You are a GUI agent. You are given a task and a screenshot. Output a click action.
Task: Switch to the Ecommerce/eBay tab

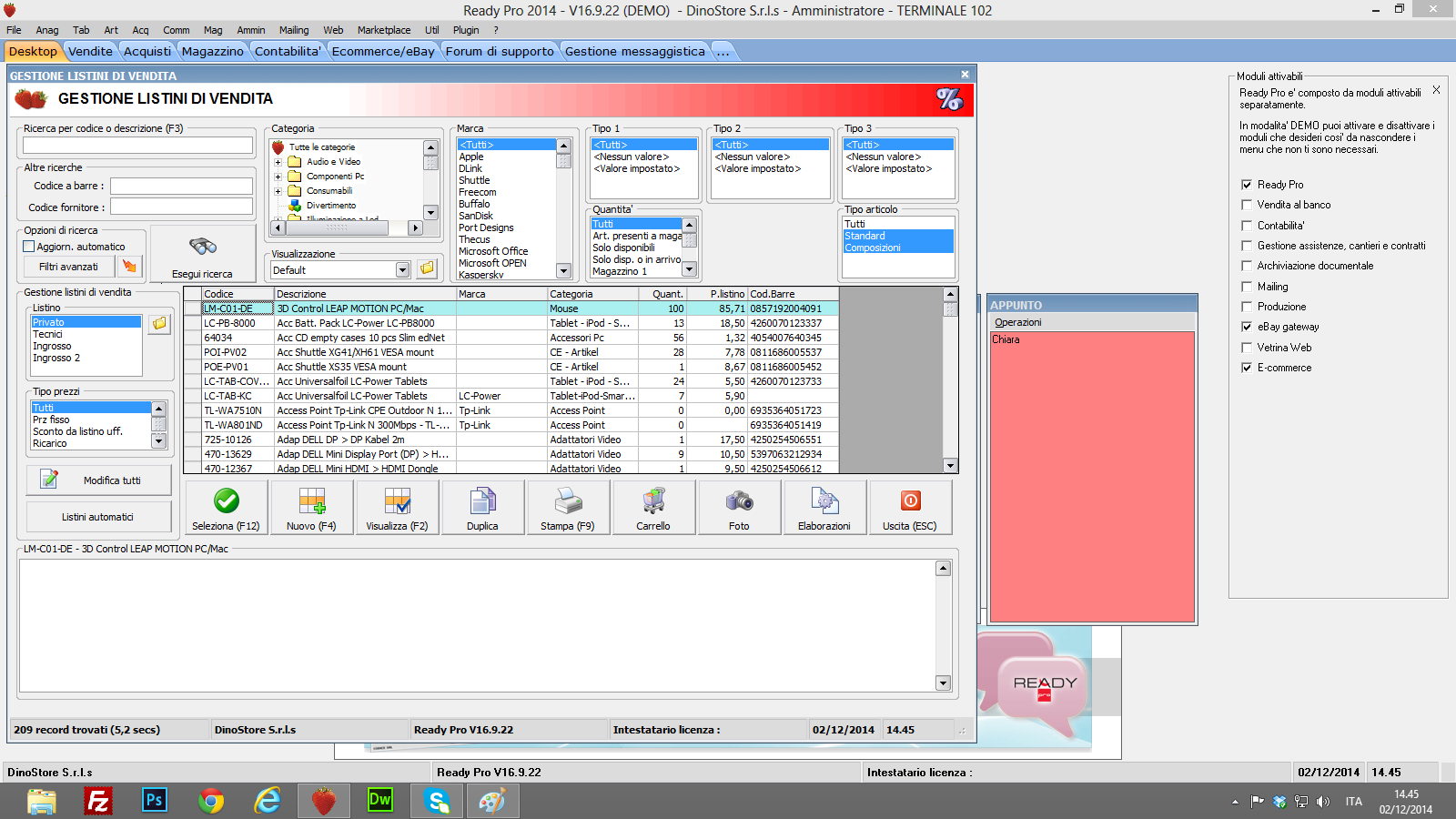click(x=383, y=51)
